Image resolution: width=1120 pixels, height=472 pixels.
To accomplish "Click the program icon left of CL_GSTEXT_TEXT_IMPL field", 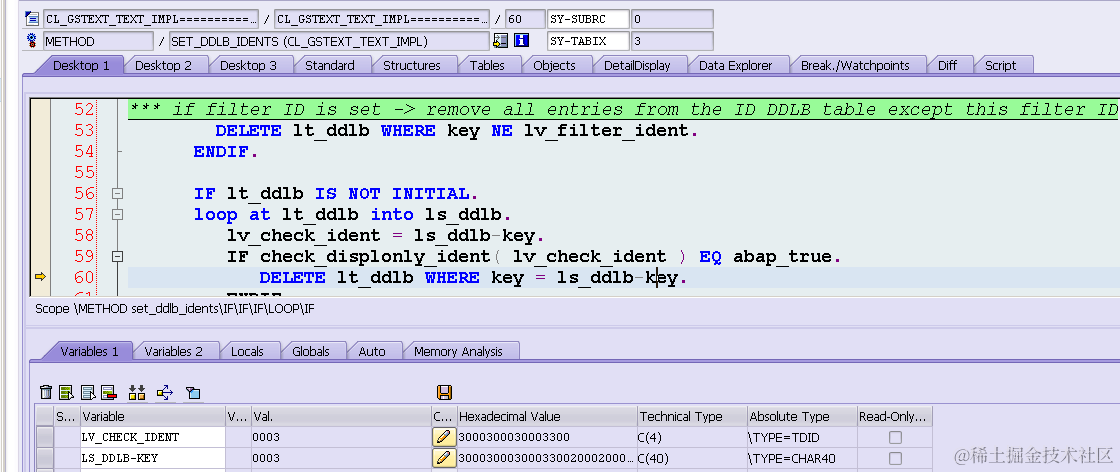I will click(x=31, y=19).
